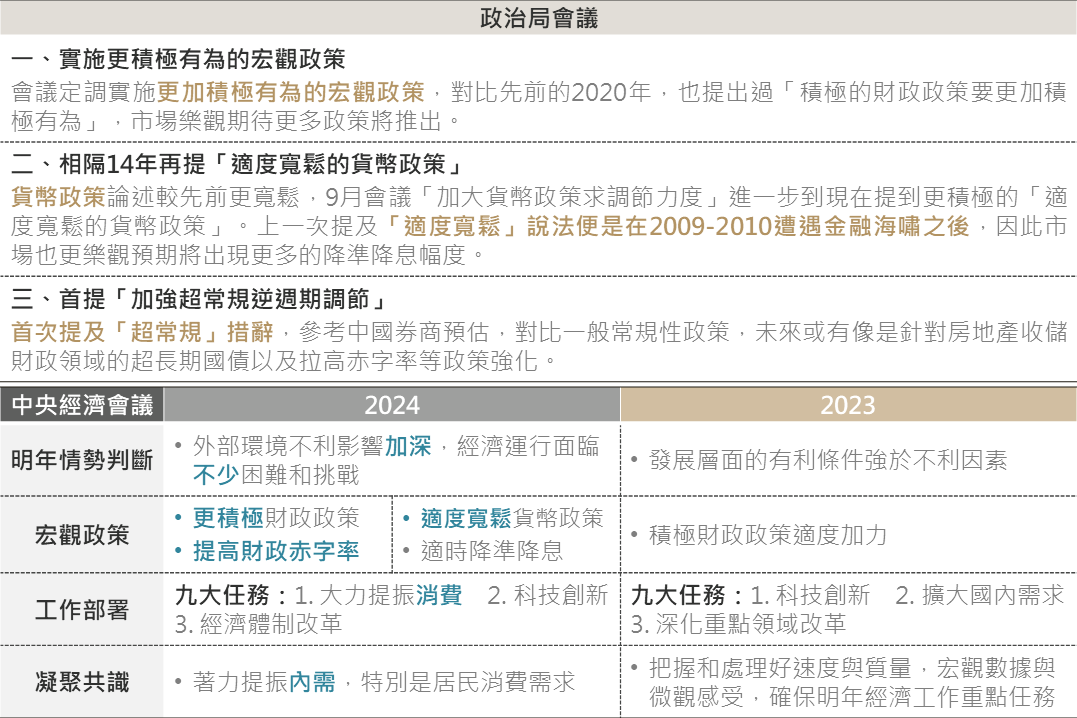Click the 中央經濟會議 table header cell
This screenshot has width=1077, height=718.
point(82,405)
